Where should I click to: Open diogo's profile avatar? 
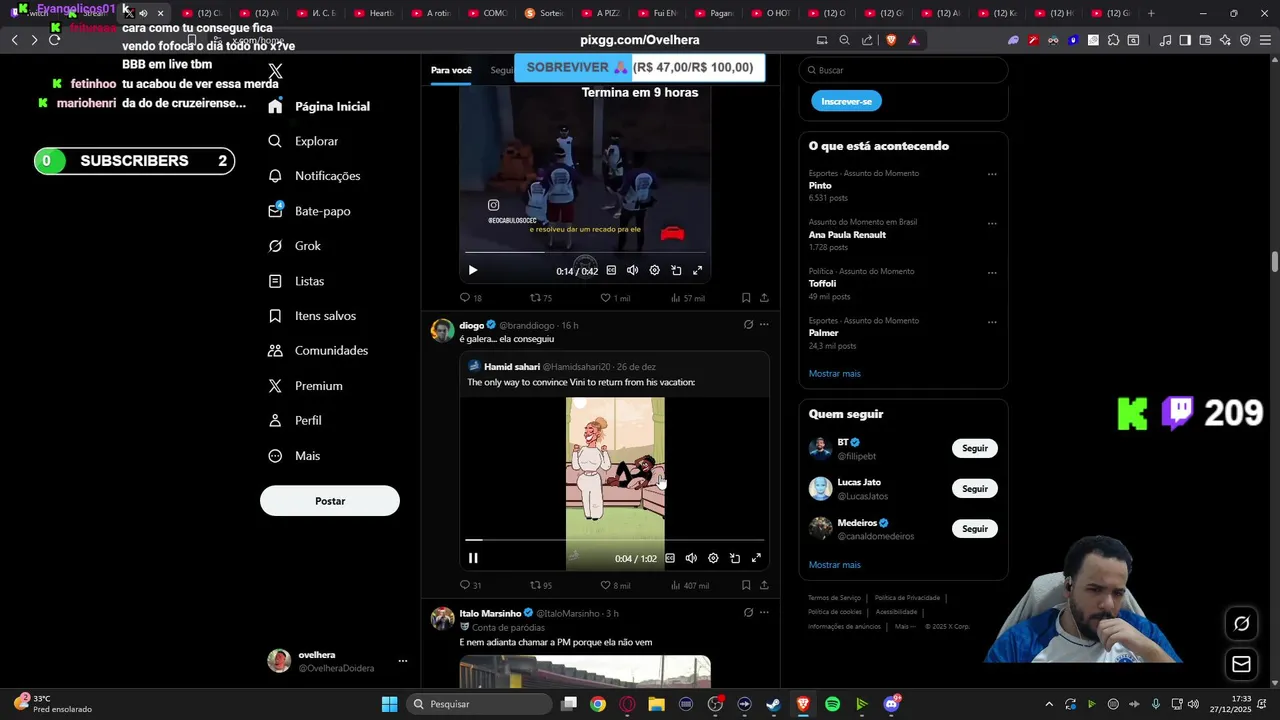[x=442, y=331]
